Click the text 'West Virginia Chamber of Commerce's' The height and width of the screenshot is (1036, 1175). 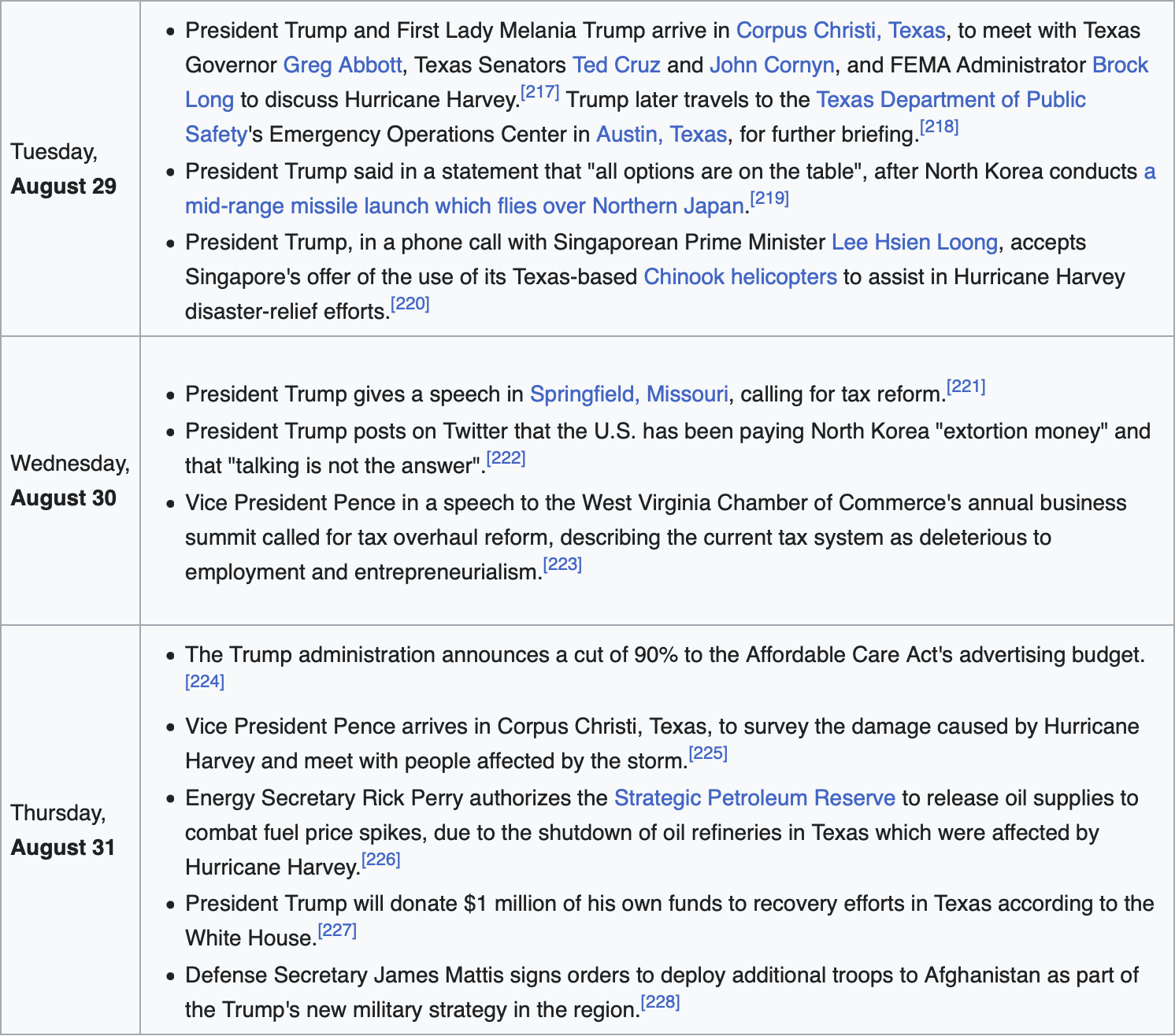pos(771,503)
